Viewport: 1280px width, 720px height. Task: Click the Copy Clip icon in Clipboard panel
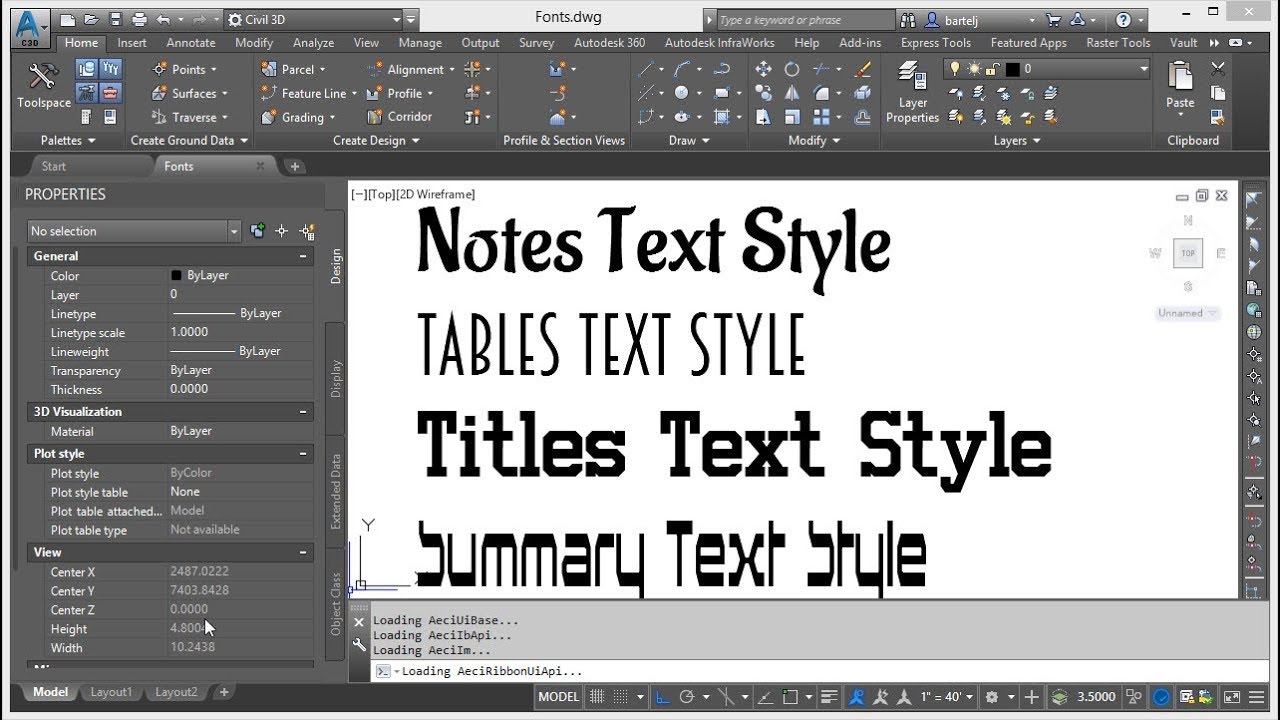click(1217, 93)
